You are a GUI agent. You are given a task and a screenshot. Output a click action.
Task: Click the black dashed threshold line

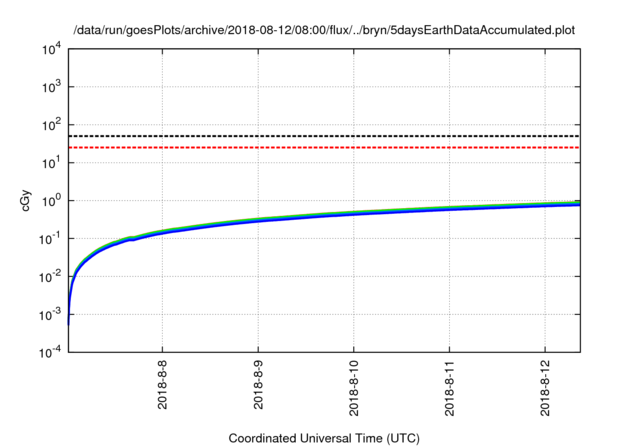324,136
